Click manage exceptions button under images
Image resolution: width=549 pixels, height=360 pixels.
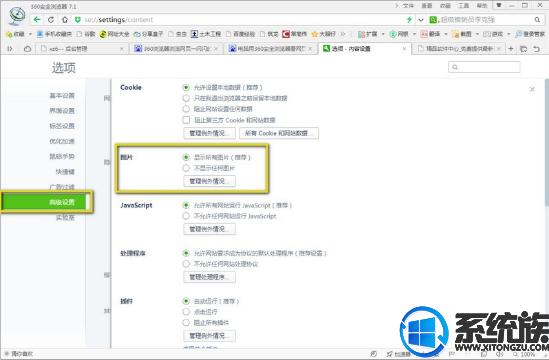[x=209, y=181]
